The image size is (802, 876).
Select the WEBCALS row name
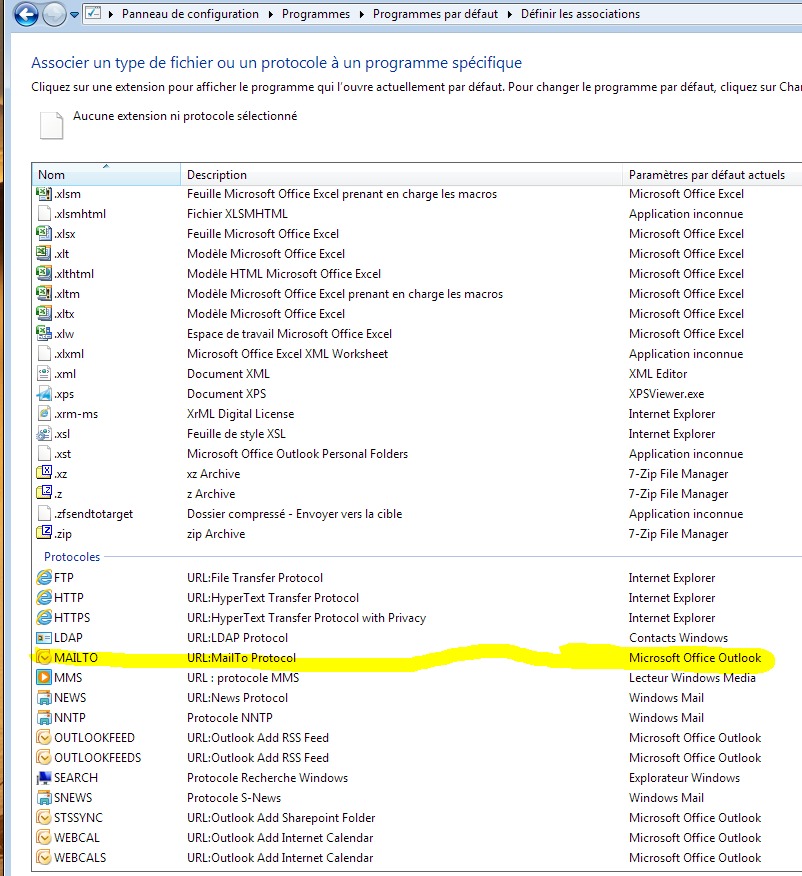pyautogui.click(x=80, y=858)
